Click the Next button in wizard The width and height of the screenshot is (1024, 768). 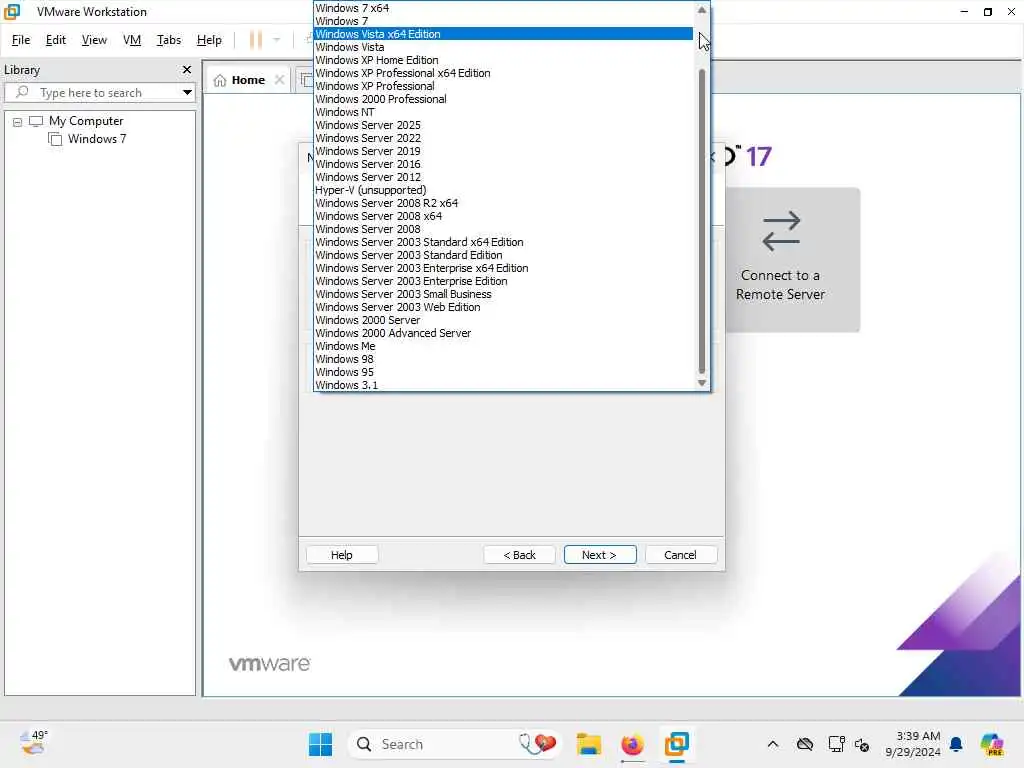(600, 554)
